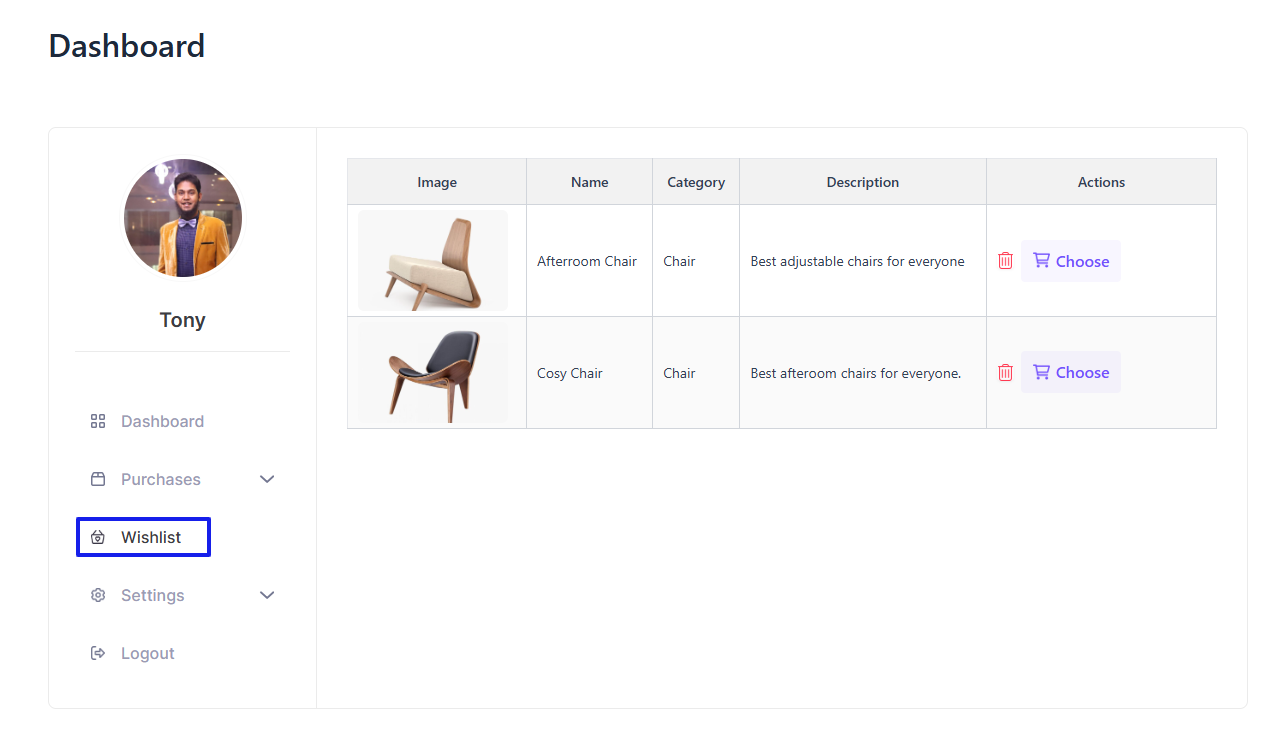Click the Settings gear icon
1283x748 pixels.
click(x=98, y=596)
